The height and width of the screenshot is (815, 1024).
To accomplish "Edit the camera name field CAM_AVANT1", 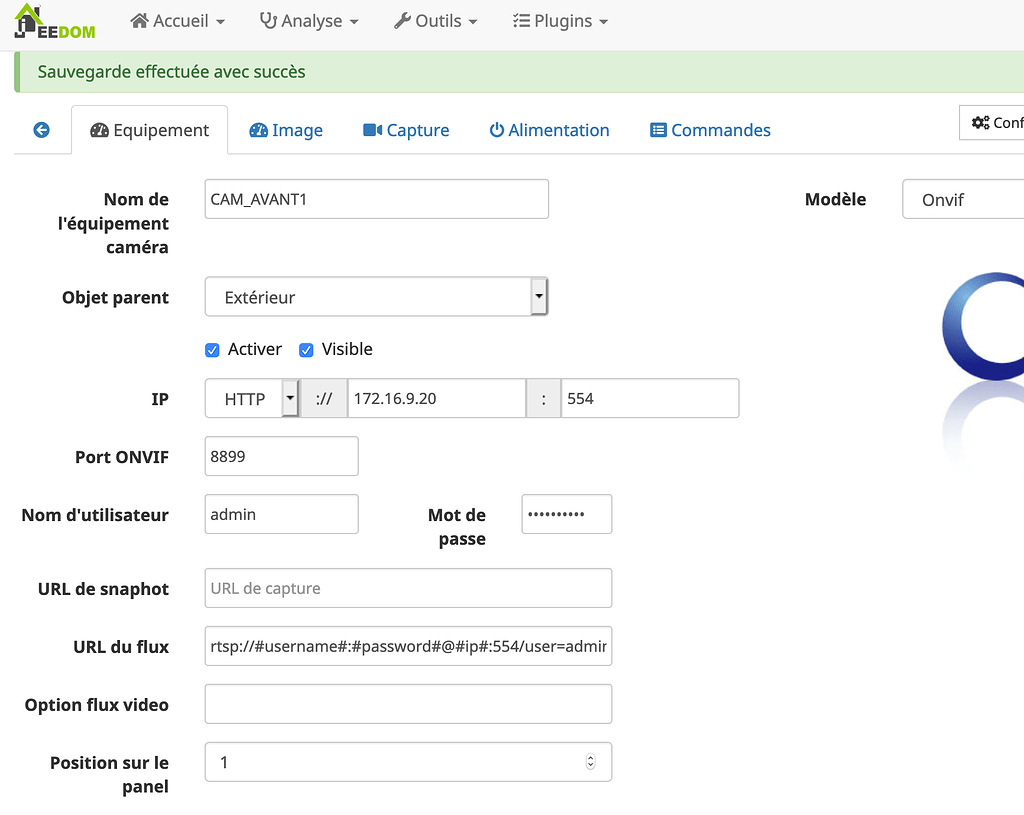I will point(377,199).
